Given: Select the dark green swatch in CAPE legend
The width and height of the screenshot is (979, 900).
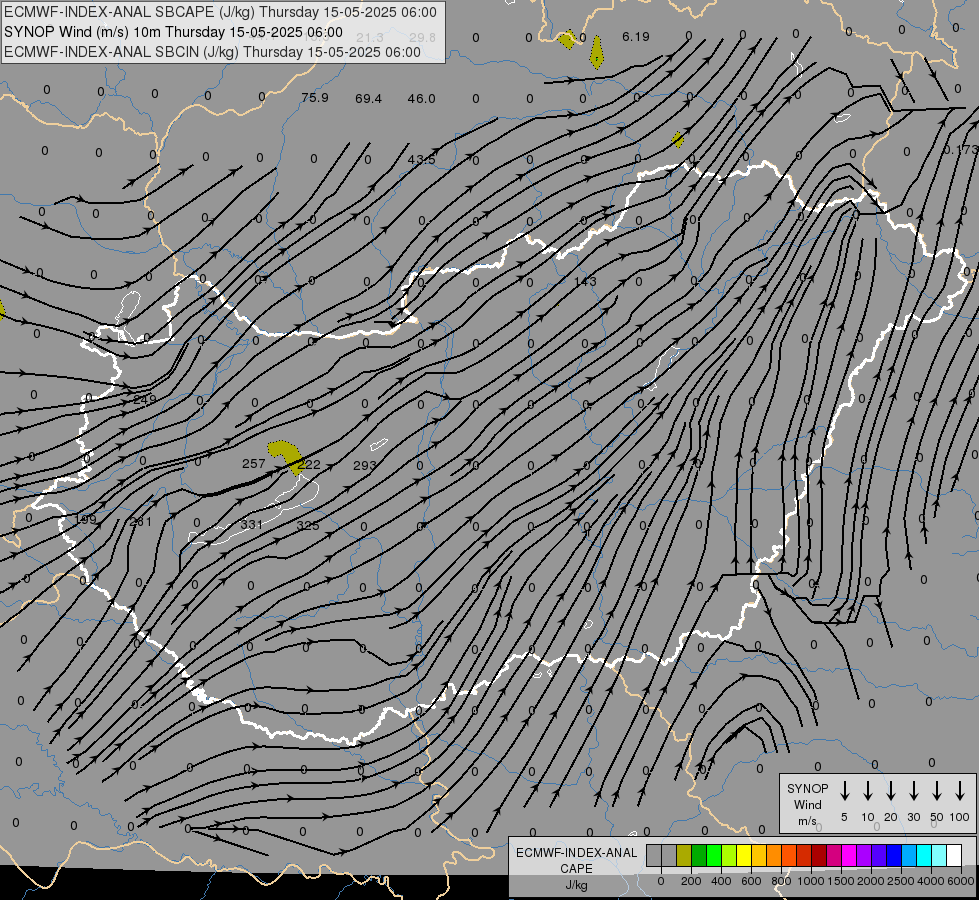Looking at the screenshot, I should (x=699, y=855).
